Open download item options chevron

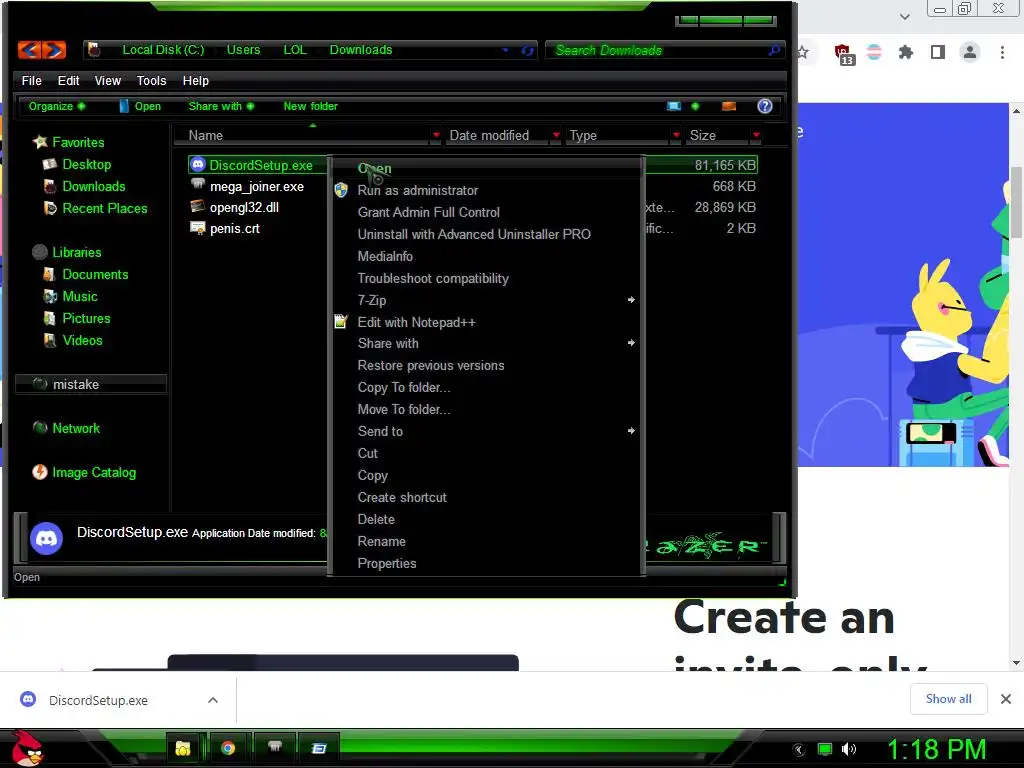tap(213, 700)
